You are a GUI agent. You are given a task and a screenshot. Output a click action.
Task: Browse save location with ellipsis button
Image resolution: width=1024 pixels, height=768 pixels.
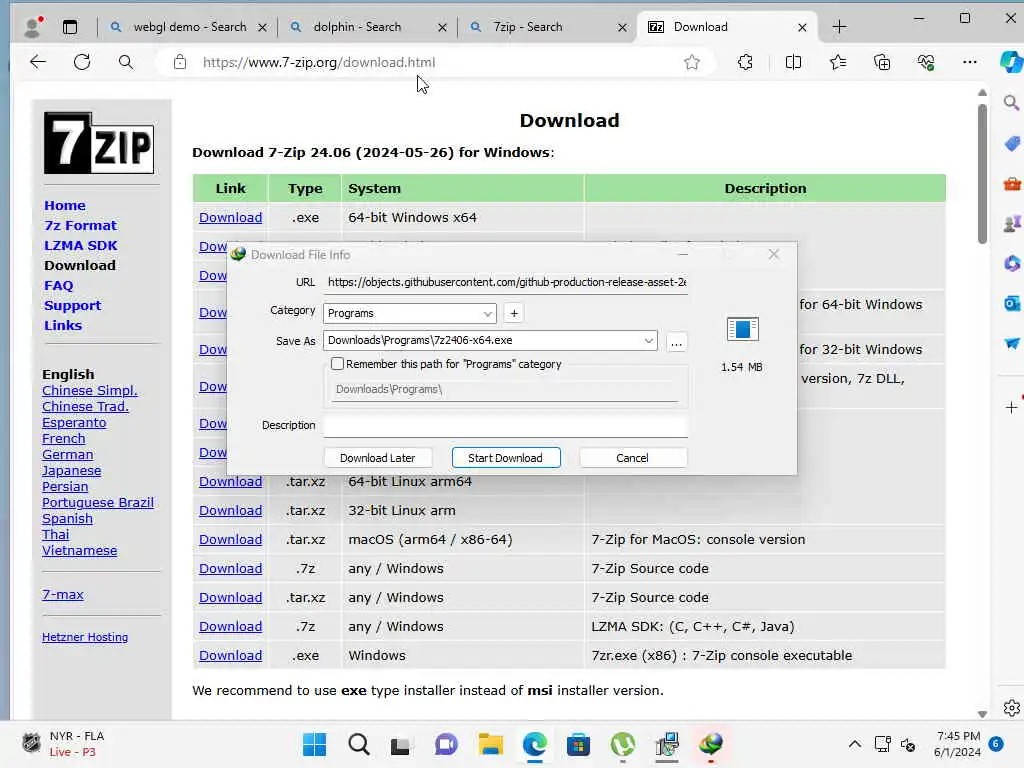pos(677,342)
